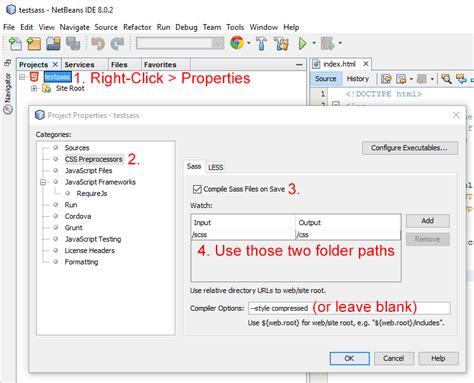
Task: Click the Site Root folder icon
Action: tap(46, 88)
